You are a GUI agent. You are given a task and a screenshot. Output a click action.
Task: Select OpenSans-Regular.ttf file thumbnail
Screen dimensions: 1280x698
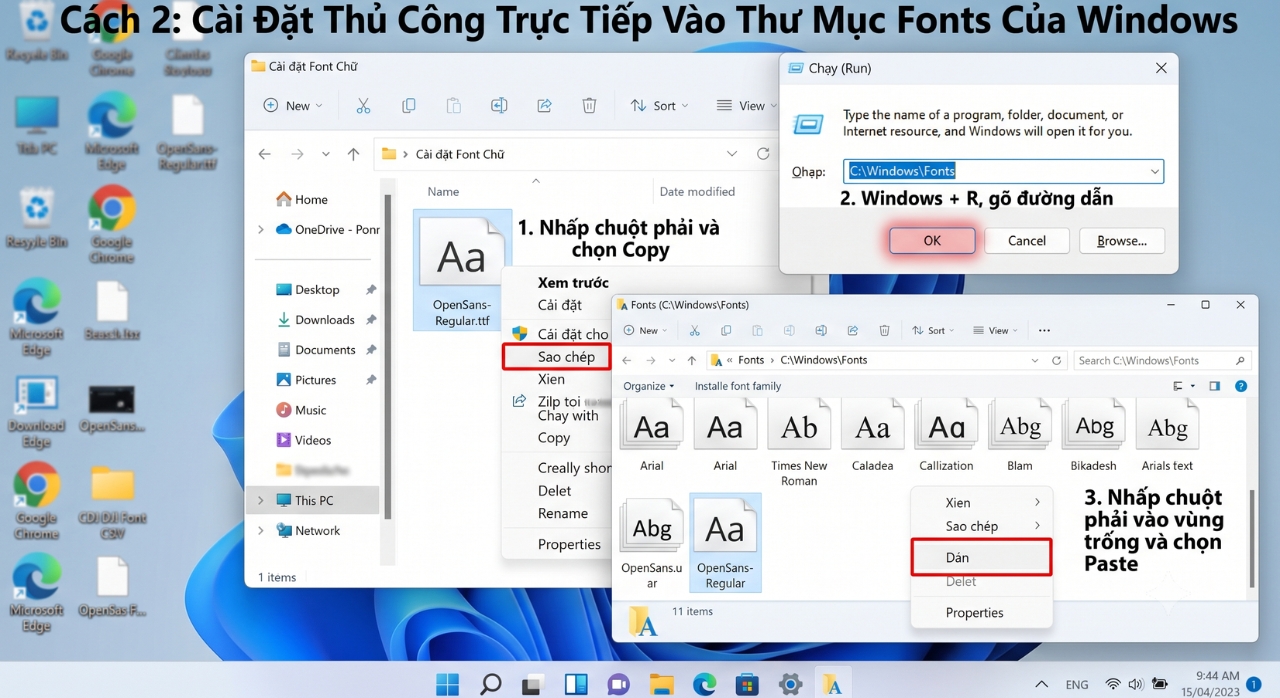[x=462, y=270]
